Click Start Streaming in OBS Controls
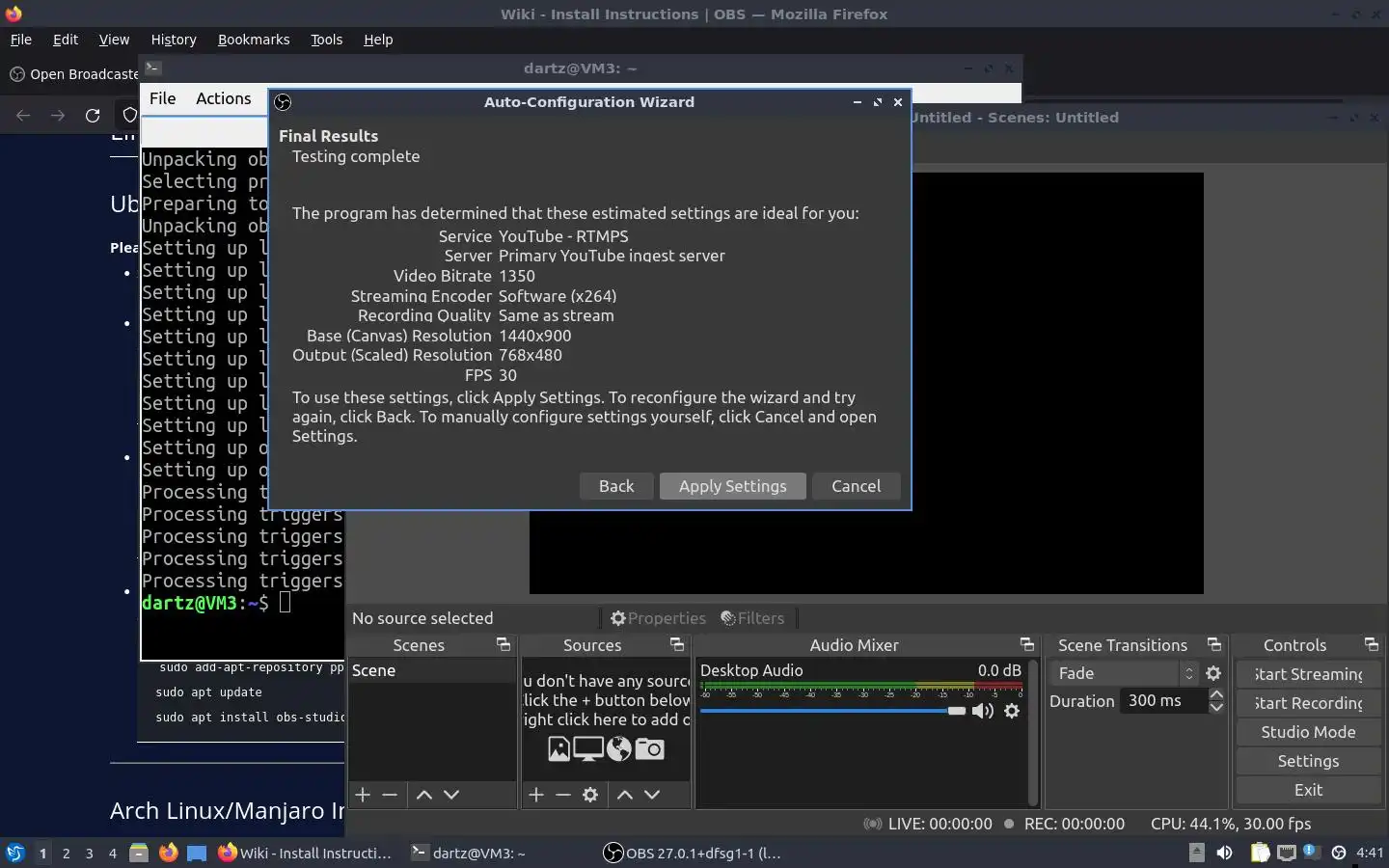Screen dimensions: 1389x868 pos(1308,674)
